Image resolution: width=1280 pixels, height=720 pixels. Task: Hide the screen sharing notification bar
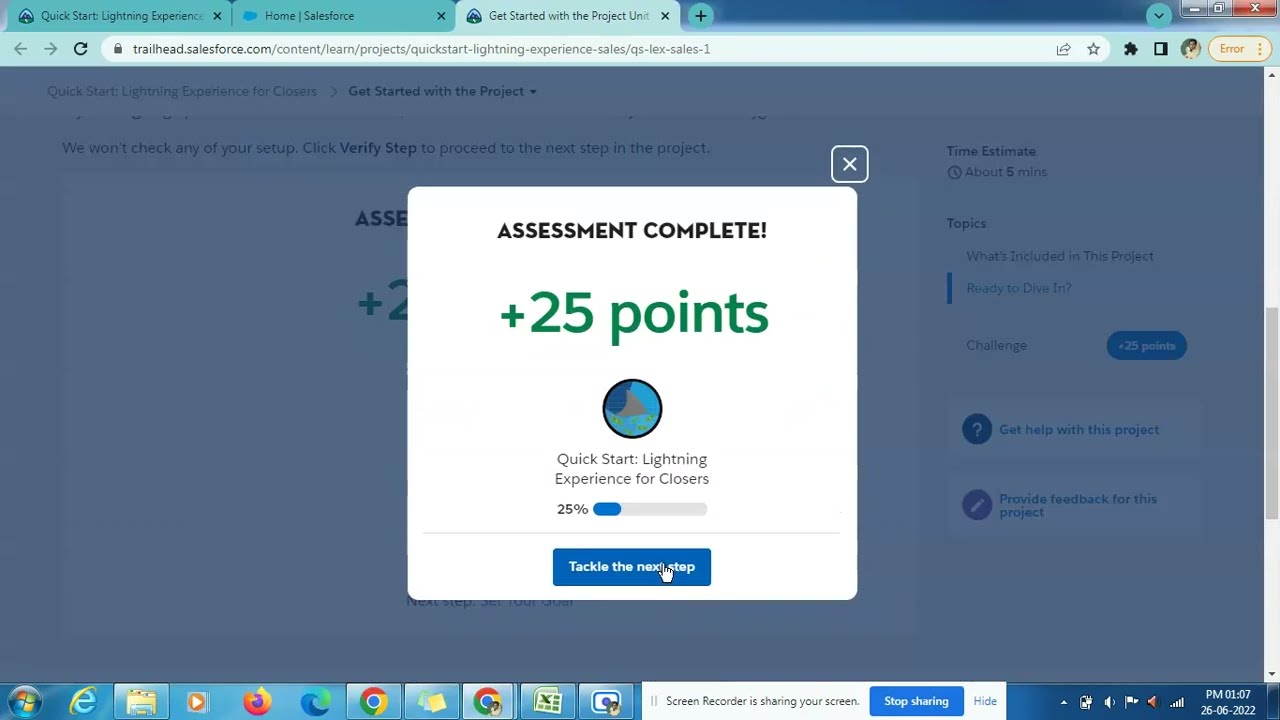click(x=985, y=701)
